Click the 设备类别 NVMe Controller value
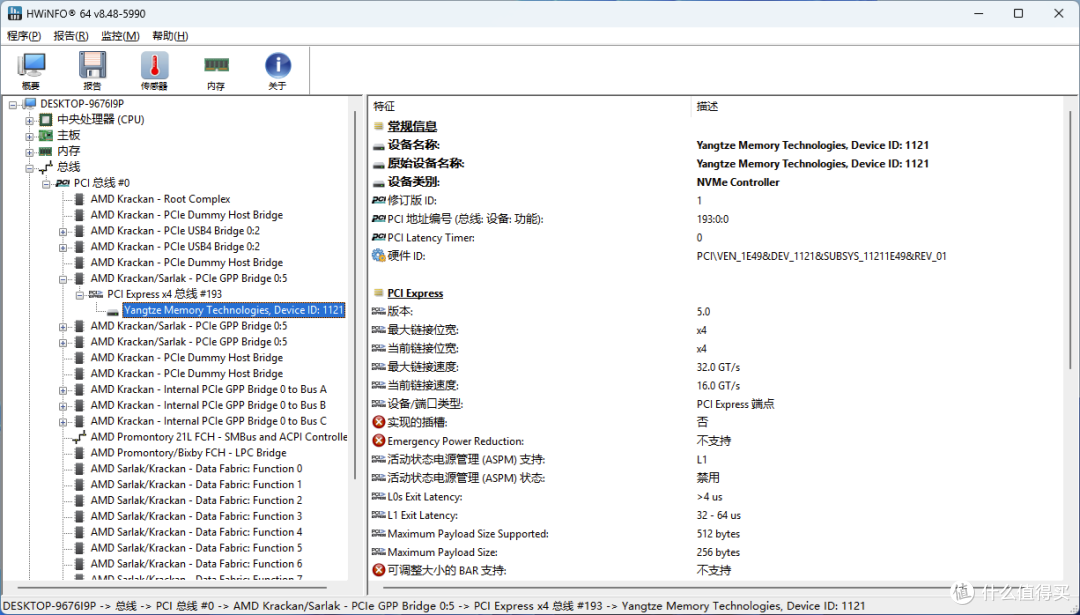This screenshot has height=615, width=1080. (738, 183)
